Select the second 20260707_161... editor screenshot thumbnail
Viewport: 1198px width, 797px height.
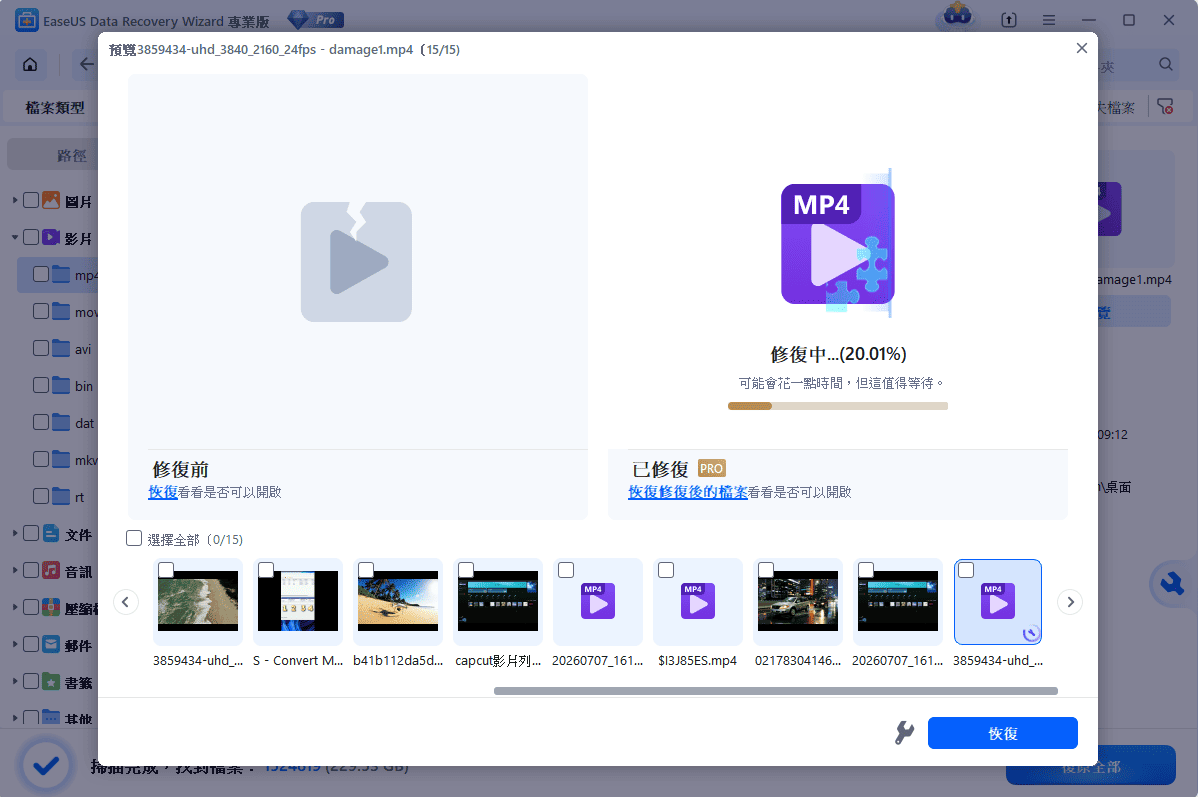coord(898,601)
